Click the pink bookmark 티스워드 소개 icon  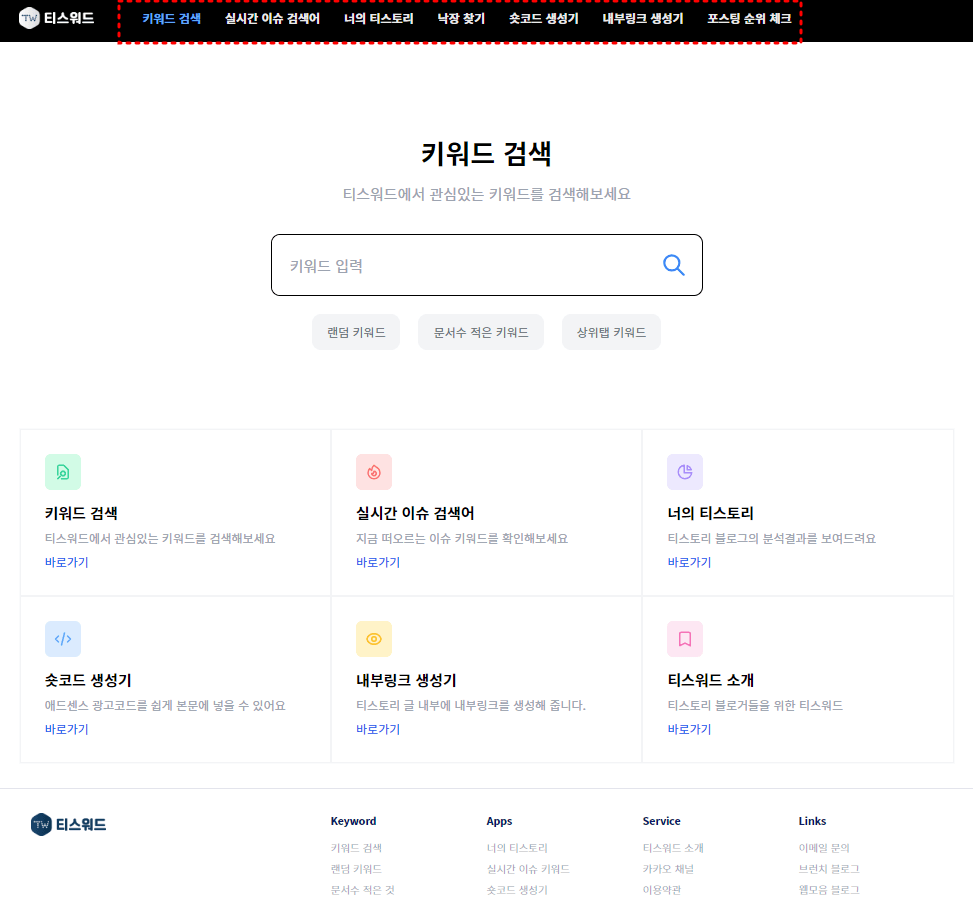tap(685, 639)
